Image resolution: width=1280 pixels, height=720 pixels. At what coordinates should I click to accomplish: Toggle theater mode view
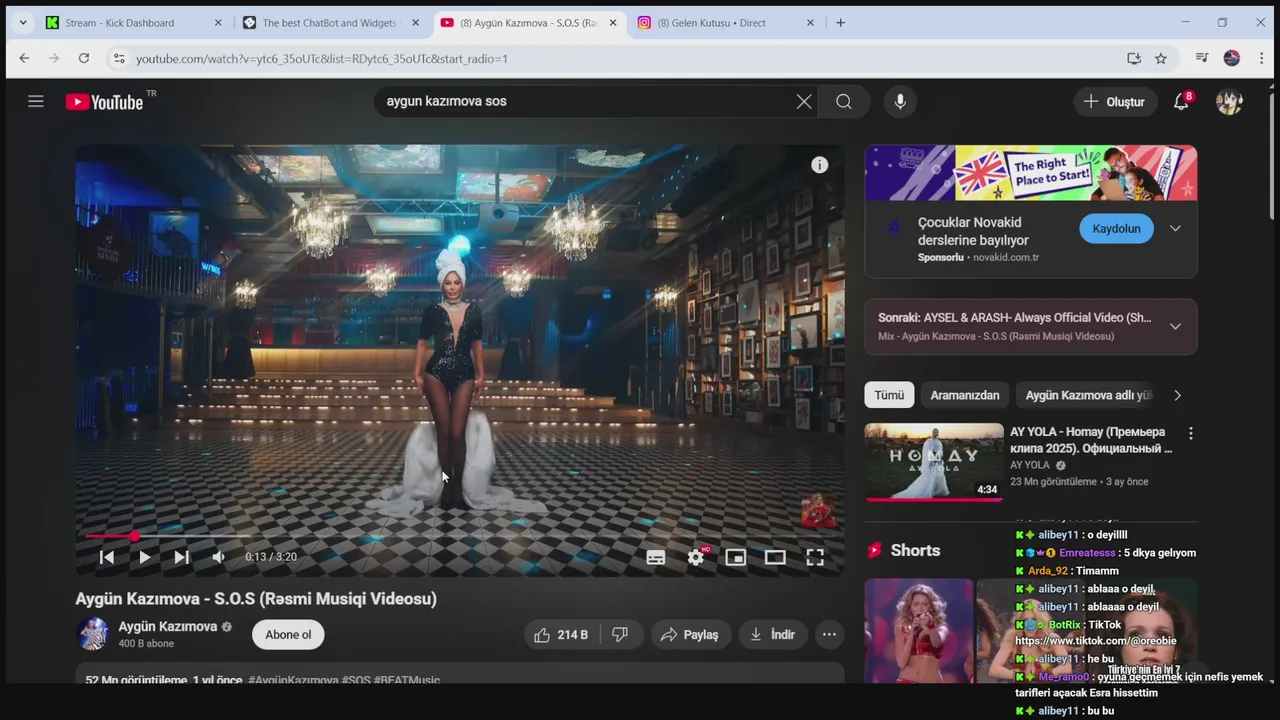775,557
